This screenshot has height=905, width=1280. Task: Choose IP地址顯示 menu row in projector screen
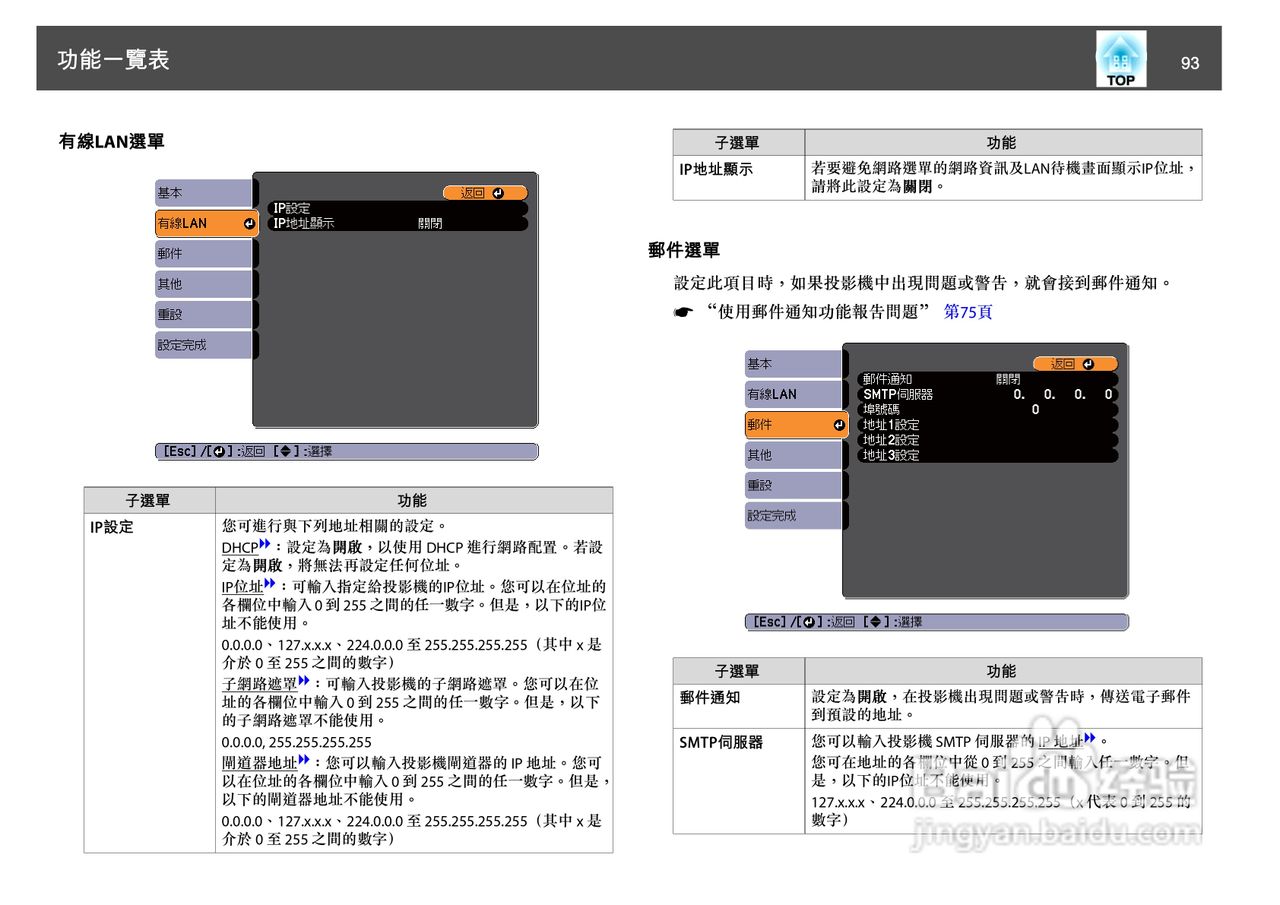(398, 224)
